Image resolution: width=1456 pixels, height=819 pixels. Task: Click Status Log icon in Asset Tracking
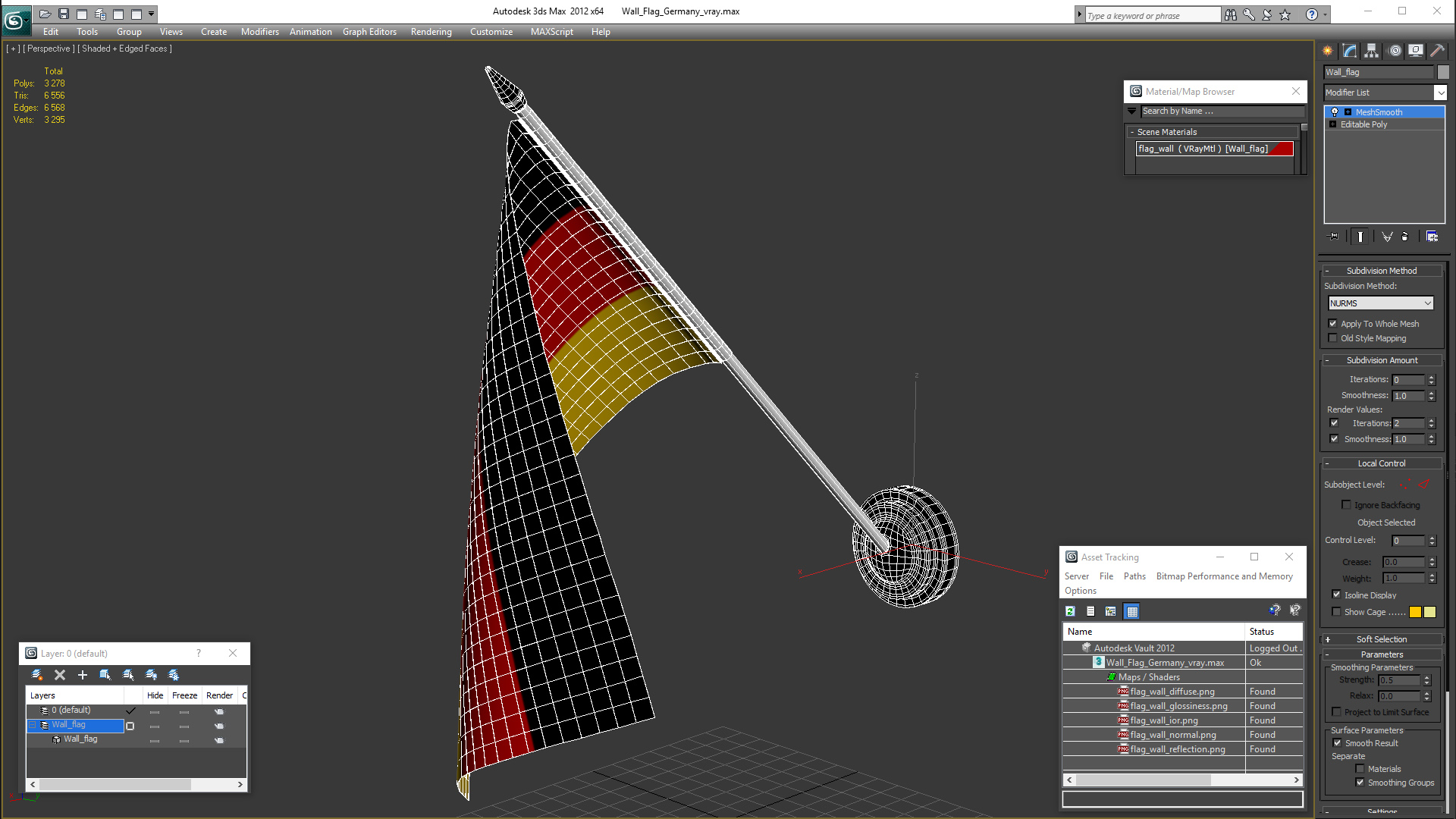(x=1090, y=611)
